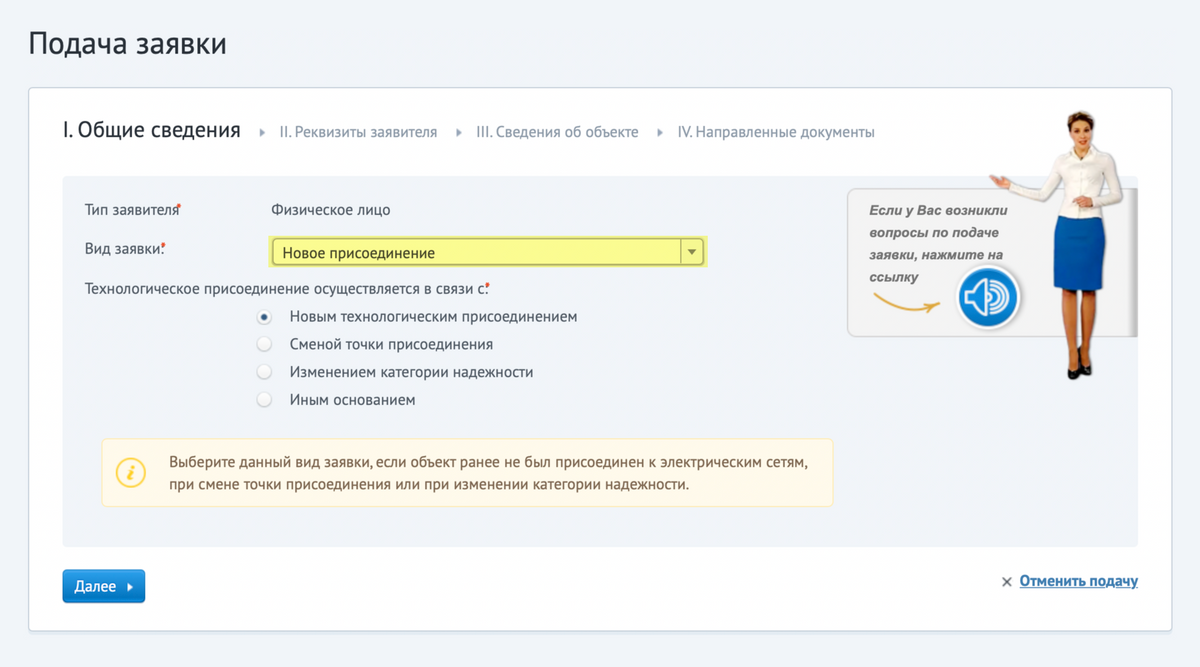
Task: Click the arrow before step II. Реквизиты заявителя
Action: (262, 132)
